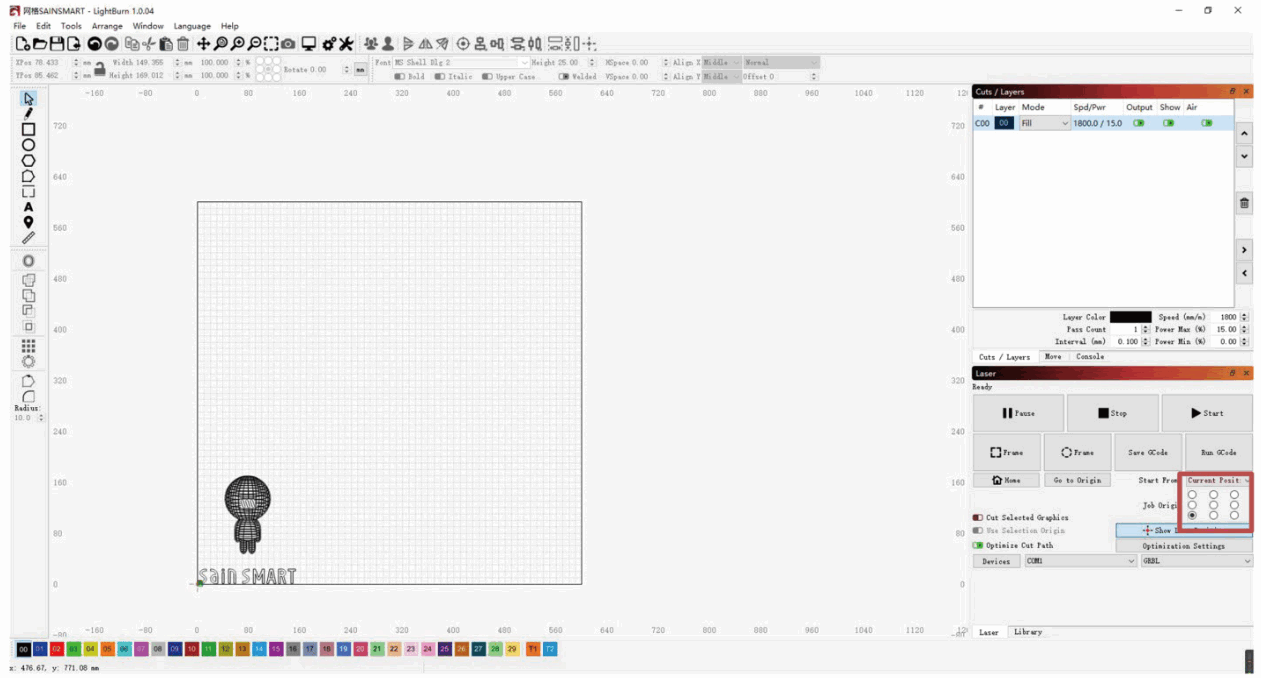This screenshot has width=1261, height=678.
Task: Click the Open folder icon in the toolbar
Action: coord(40,44)
